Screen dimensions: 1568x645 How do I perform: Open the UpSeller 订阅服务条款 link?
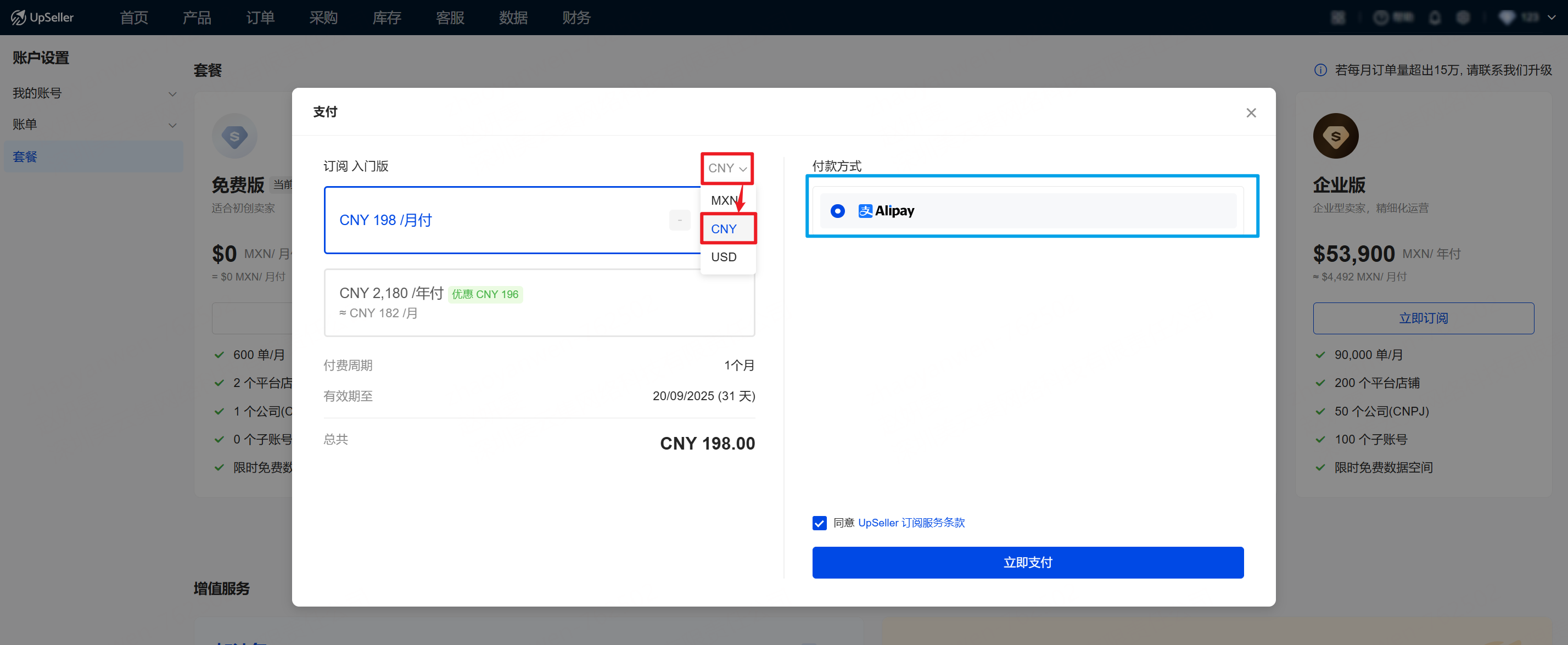pos(911,523)
